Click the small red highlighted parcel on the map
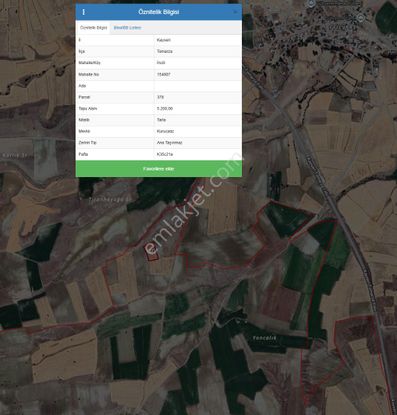Screen dimensions: 397x415 151,254
